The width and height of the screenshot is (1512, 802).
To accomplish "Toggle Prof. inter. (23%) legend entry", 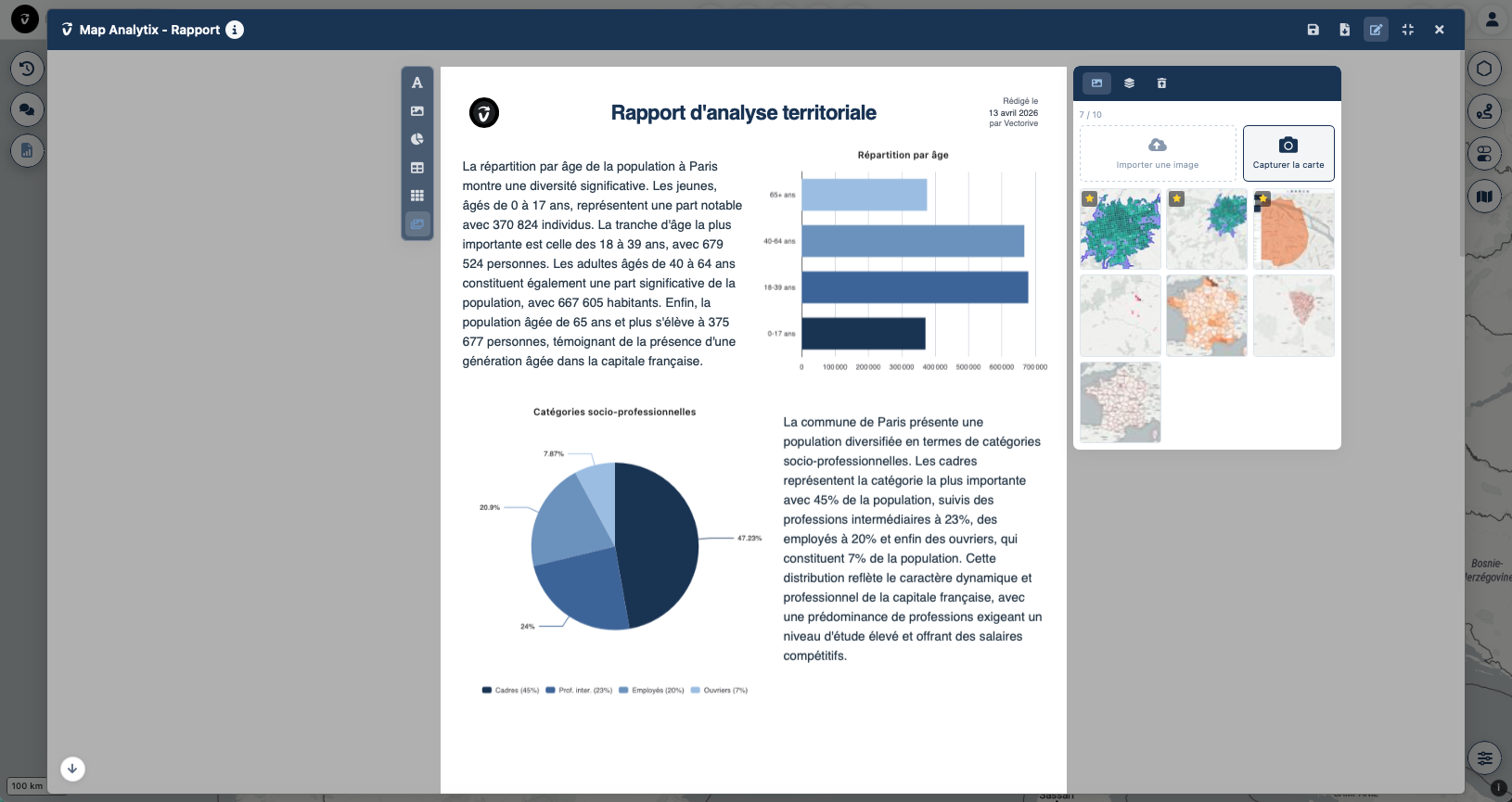I will (579, 690).
